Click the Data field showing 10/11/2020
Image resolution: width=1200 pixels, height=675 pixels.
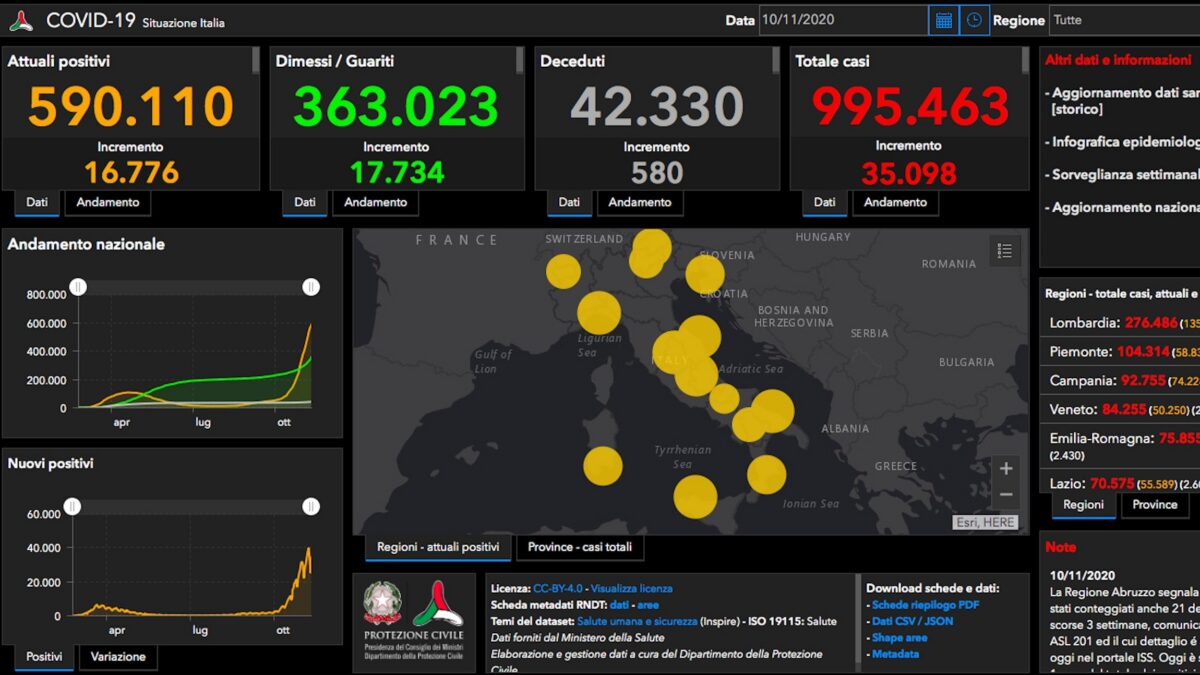[x=843, y=20]
